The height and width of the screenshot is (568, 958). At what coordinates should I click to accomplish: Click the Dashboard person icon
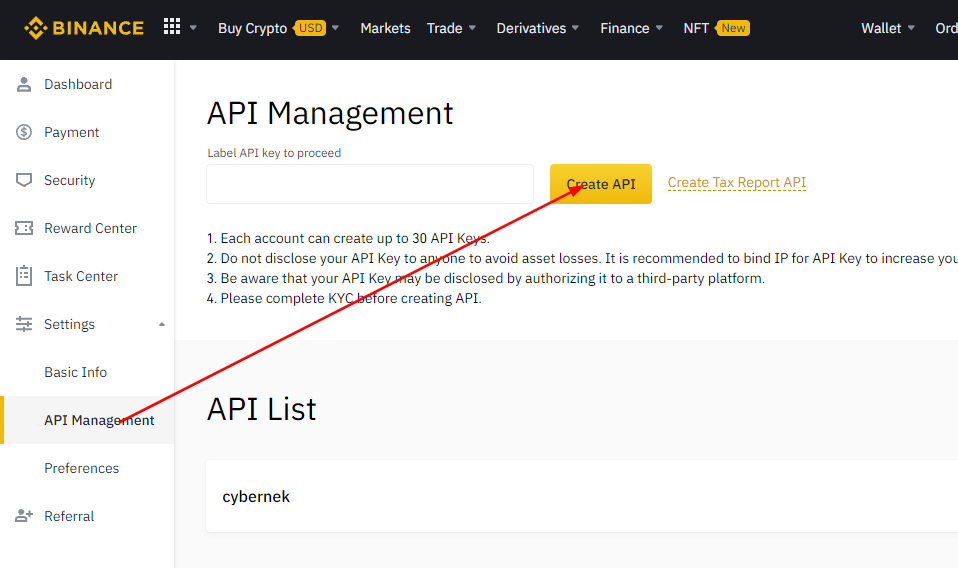[x=24, y=84]
